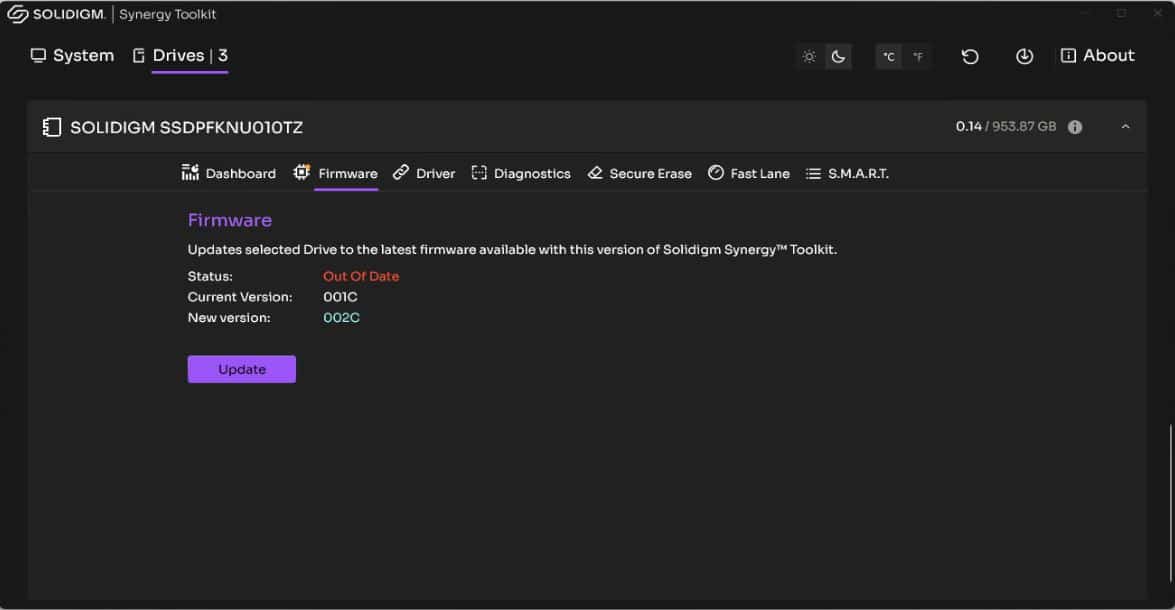Open the System tab
The width and height of the screenshot is (1175, 610).
(72, 55)
